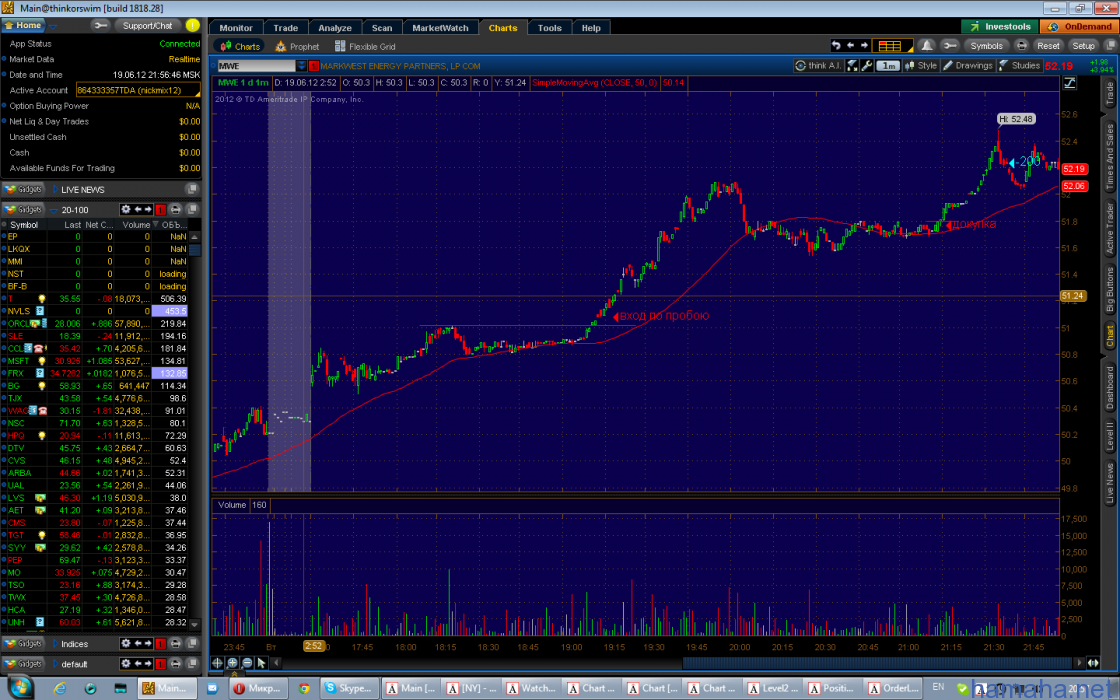The width and height of the screenshot is (1120, 700).
Task: Select the pointer cursor tool below chart
Action: pyautogui.click(x=261, y=663)
